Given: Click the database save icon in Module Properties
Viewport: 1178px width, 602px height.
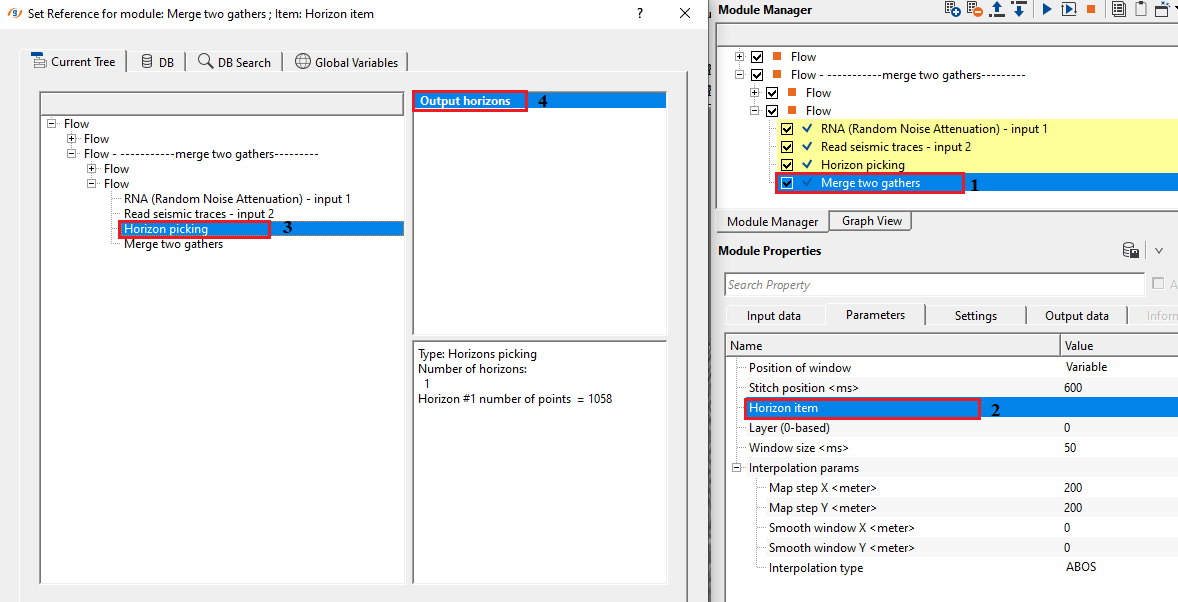Looking at the screenshot, I should [1131, 251].
